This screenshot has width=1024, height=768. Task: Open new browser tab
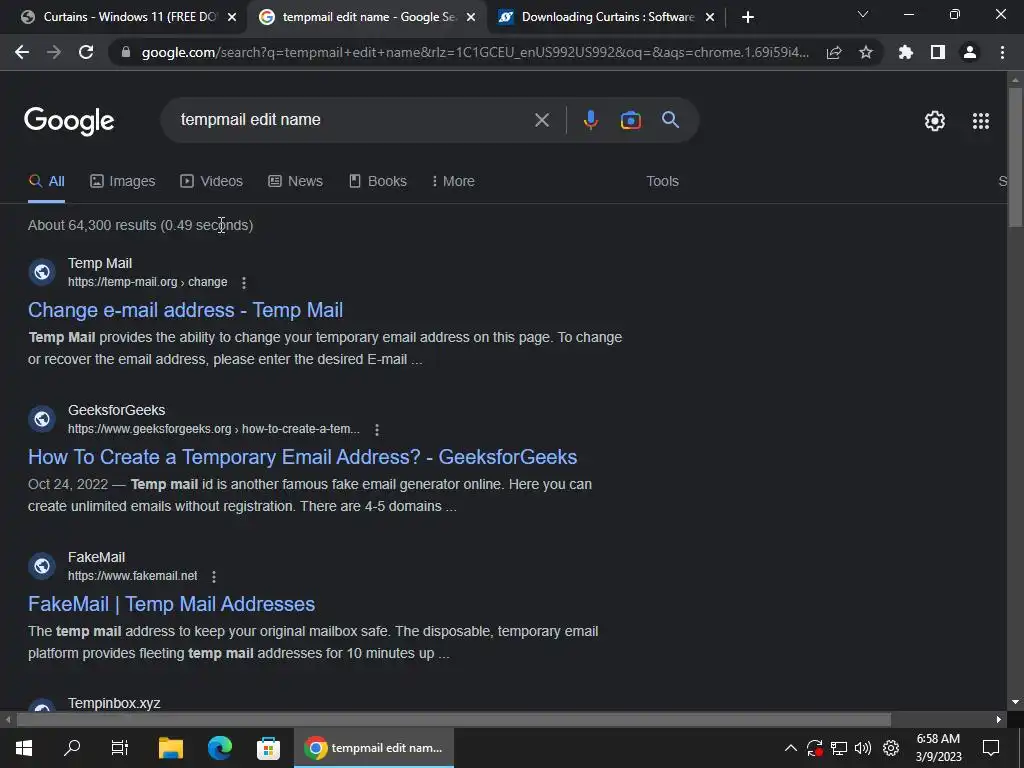tap(748, 17)
